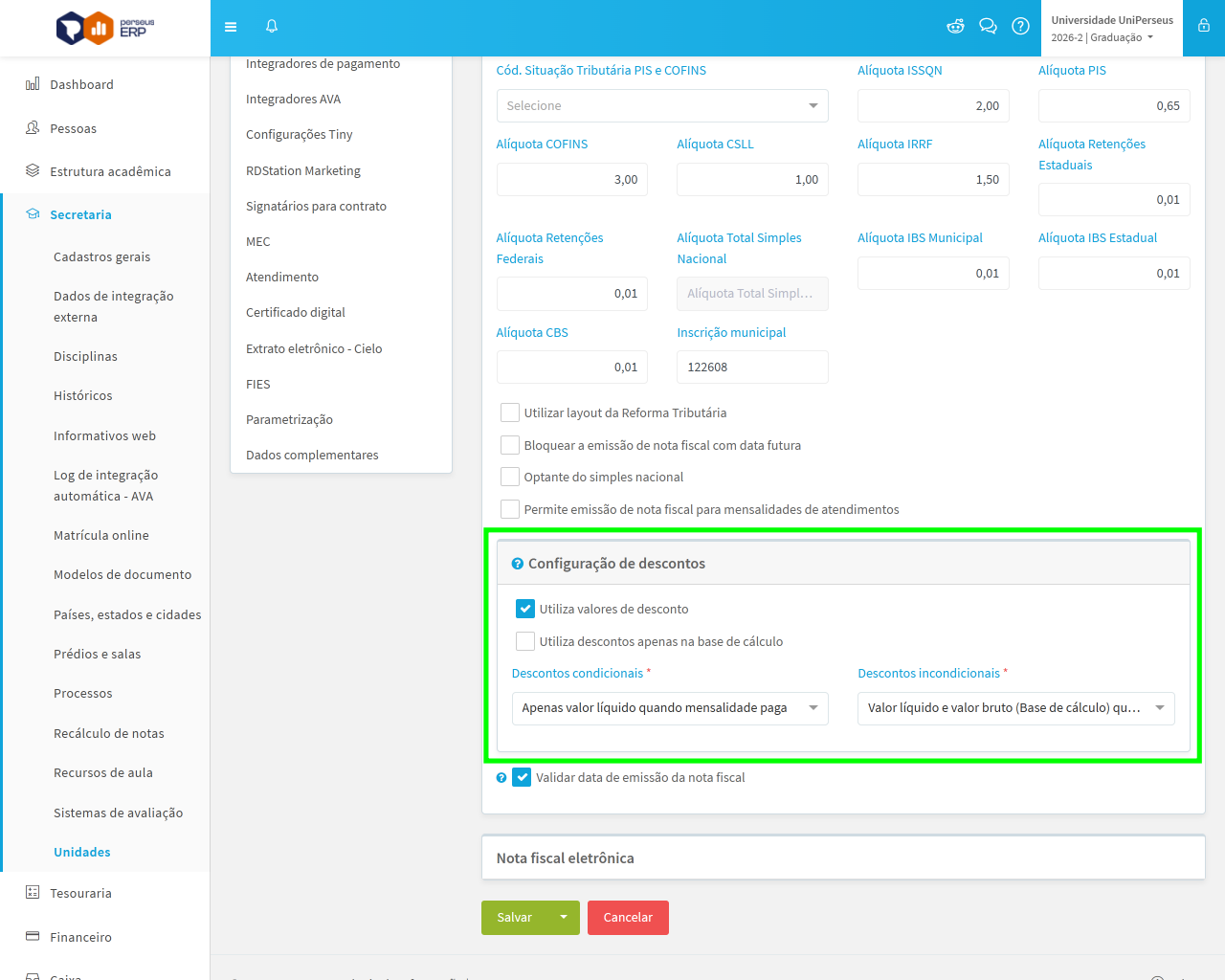Uncheck Utiliza valores de desconto
Image resolution: width=1225 pixels, height=980 pixels.
[x=525, y=609]
